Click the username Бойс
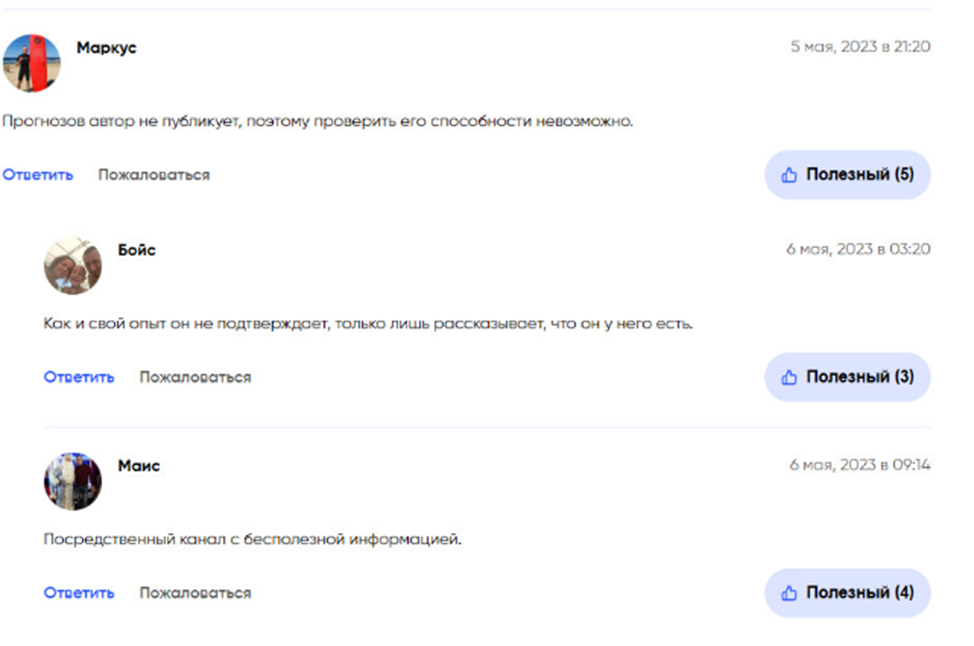Image resolution: width=974 pixels, height=646 pixels. pos(137,250)
